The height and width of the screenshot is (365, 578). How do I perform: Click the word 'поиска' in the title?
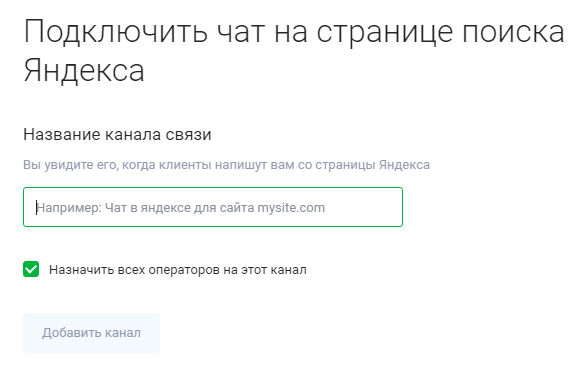click(x=513, y=32)
